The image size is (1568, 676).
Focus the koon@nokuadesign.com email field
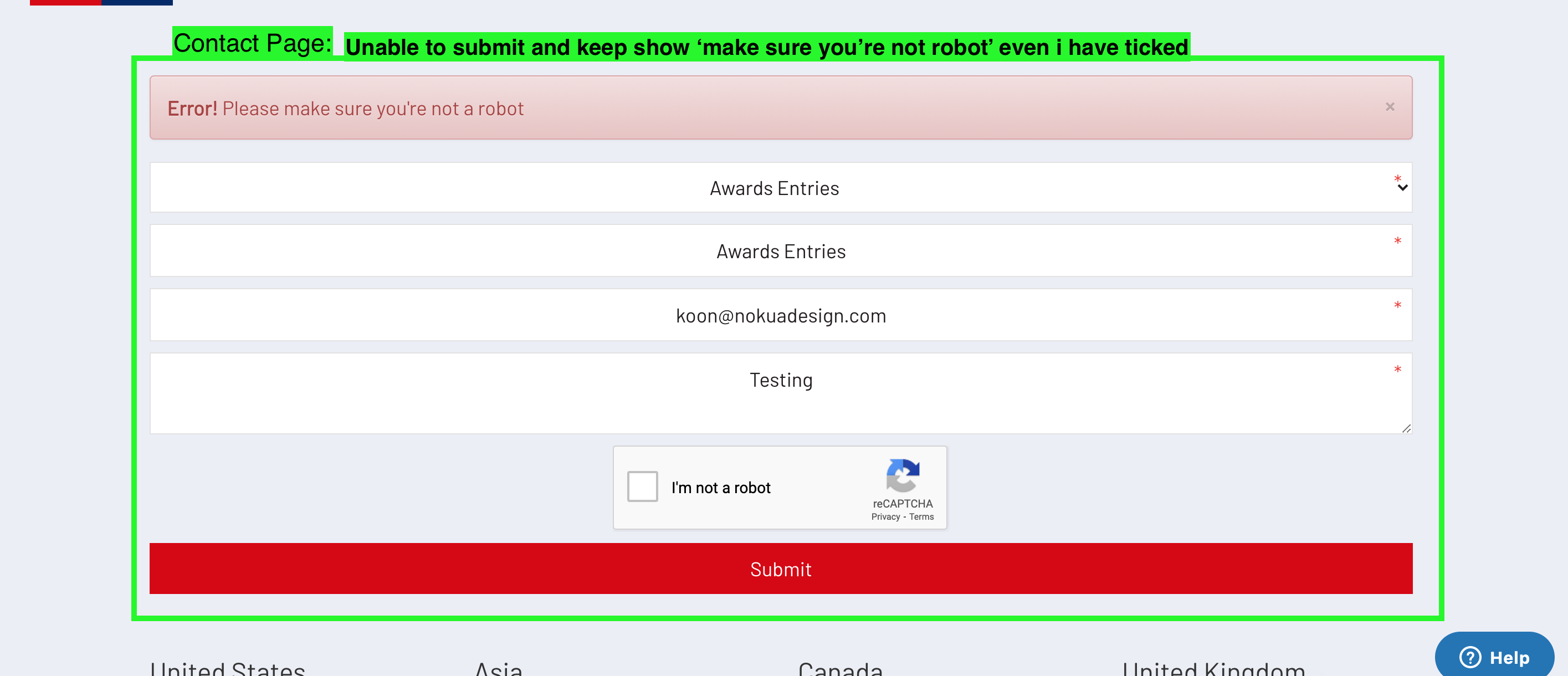click(780, 315)
